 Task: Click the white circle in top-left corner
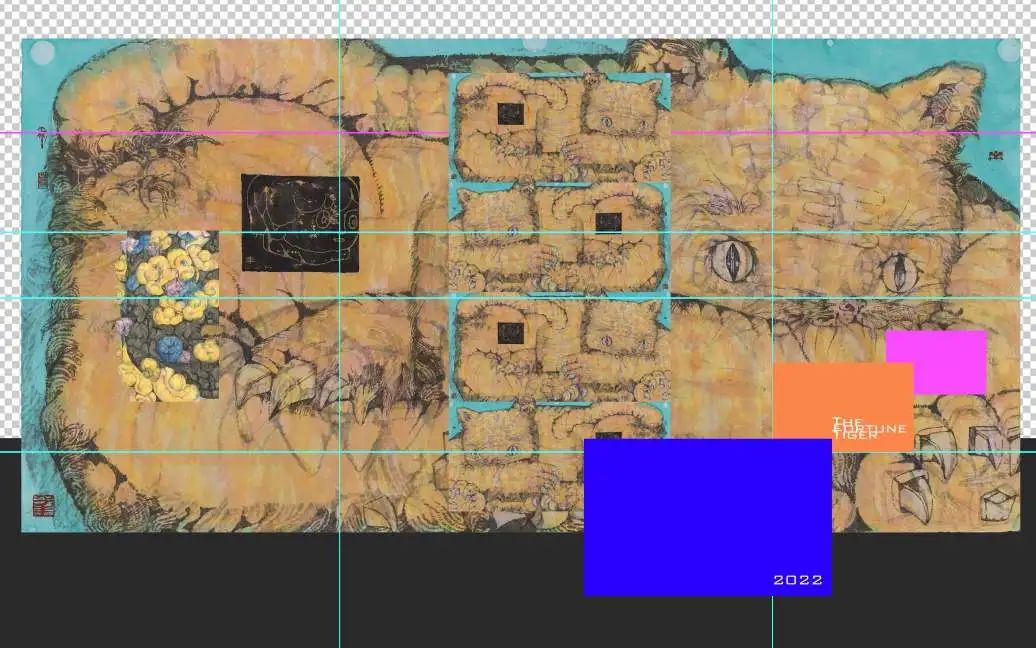pos(43,53)
